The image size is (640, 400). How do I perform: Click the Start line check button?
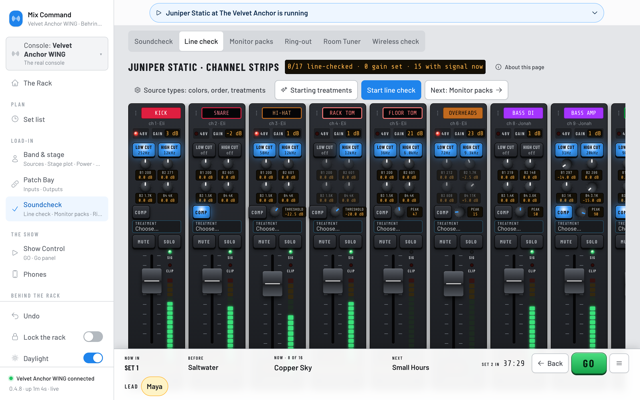391,90
